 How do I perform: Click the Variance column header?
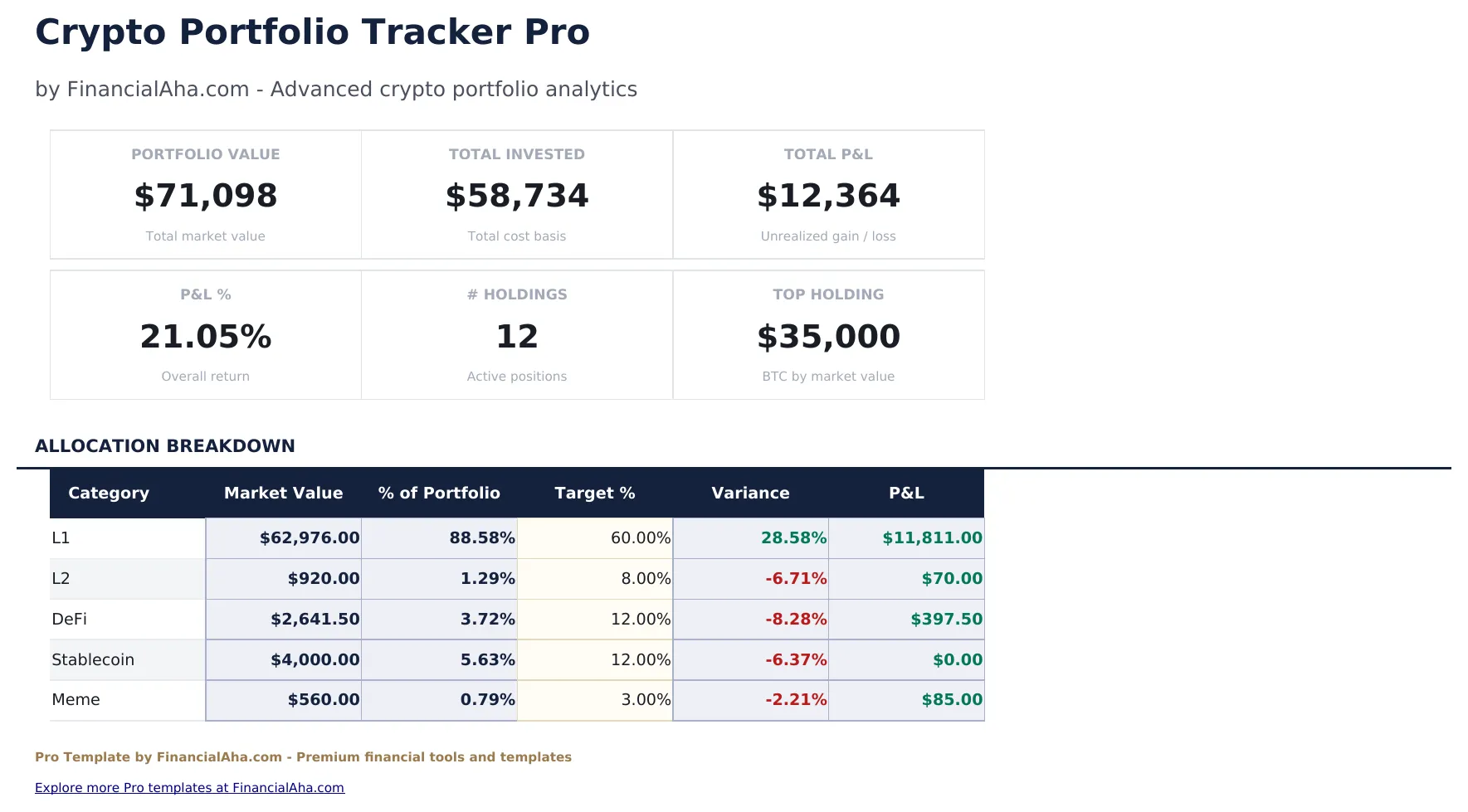click(749, 493)
